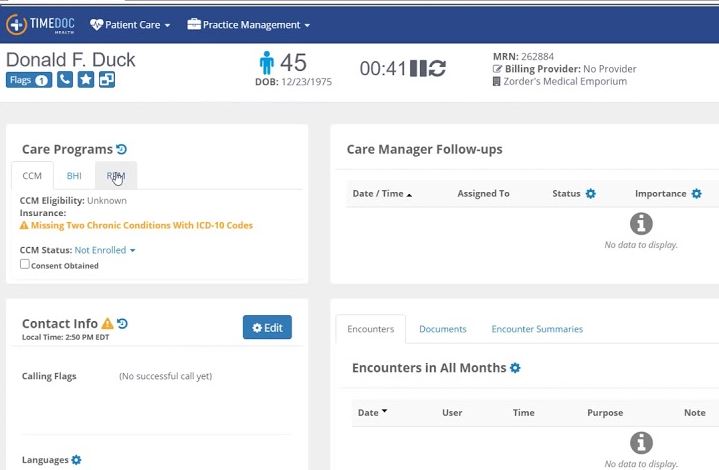Click the Care Programs history icon

coord(122,149)
